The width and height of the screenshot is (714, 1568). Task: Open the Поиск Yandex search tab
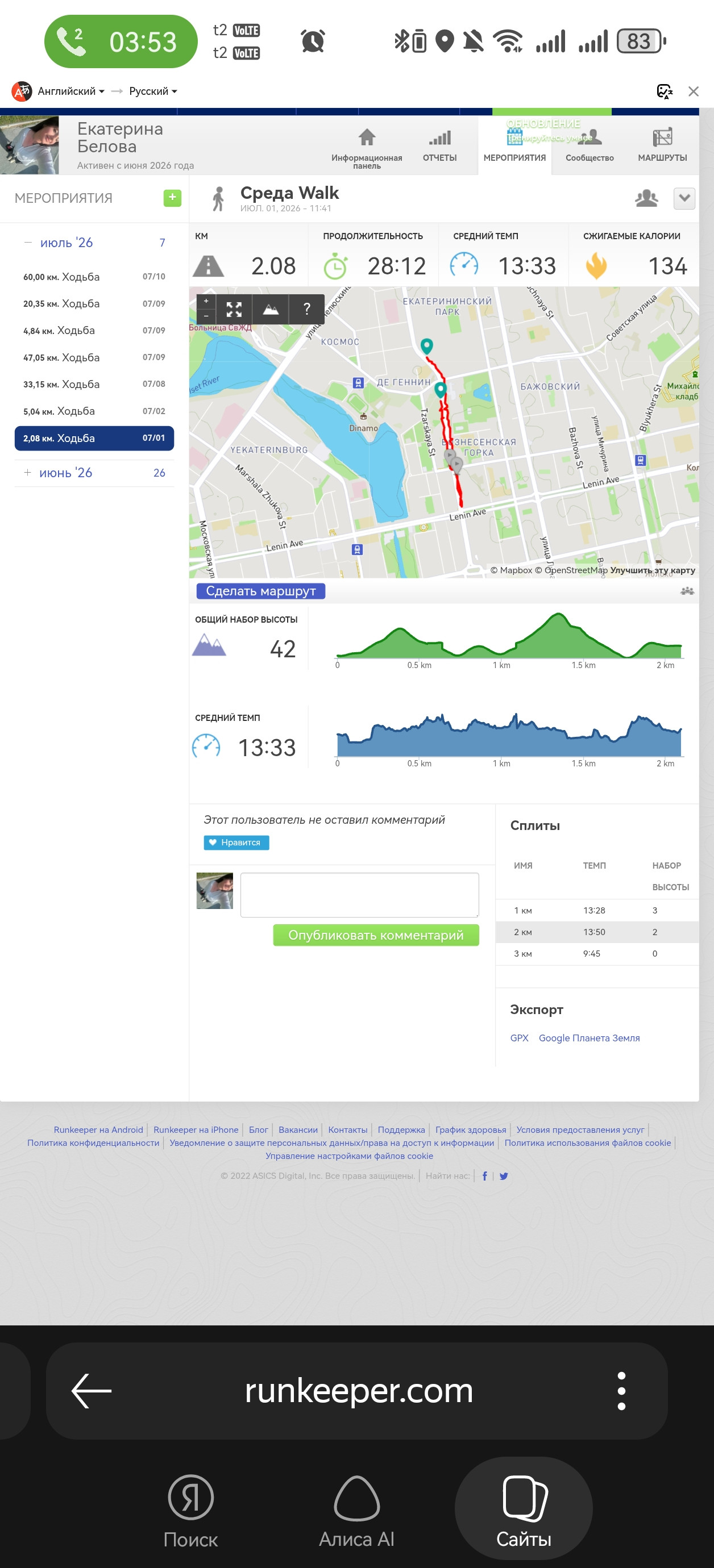pos(190,1511)
